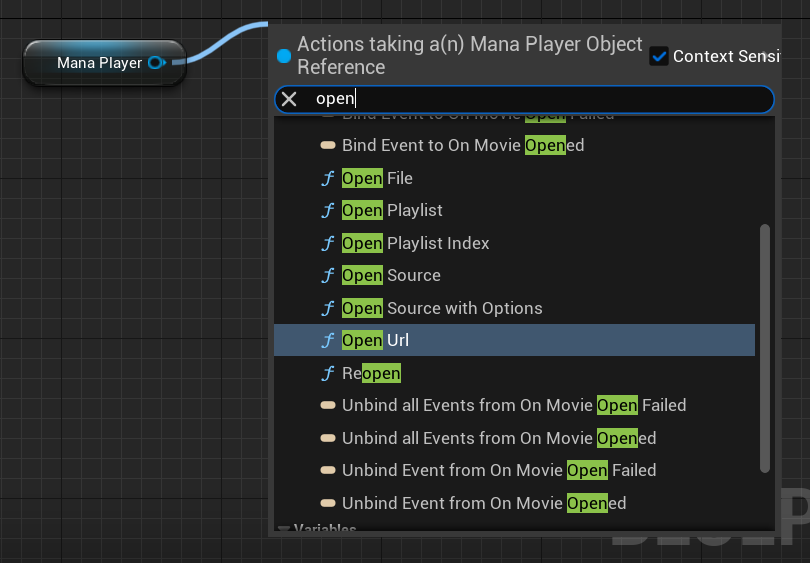Toggle the Context Sensitive checkbox
This screenshot has height=563, width=810.
(659, 56)
